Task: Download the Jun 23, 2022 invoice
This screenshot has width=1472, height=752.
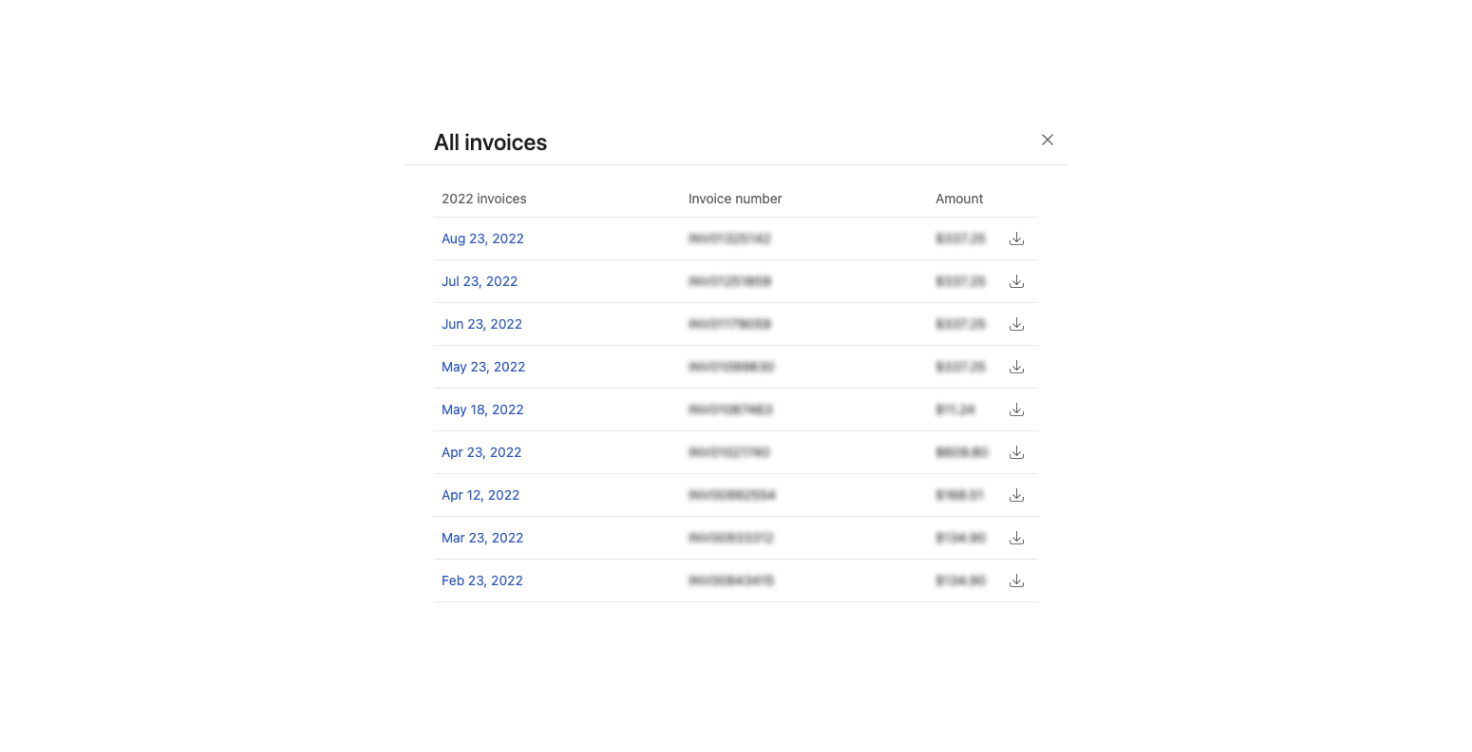Action: [x=1016, y=324]
